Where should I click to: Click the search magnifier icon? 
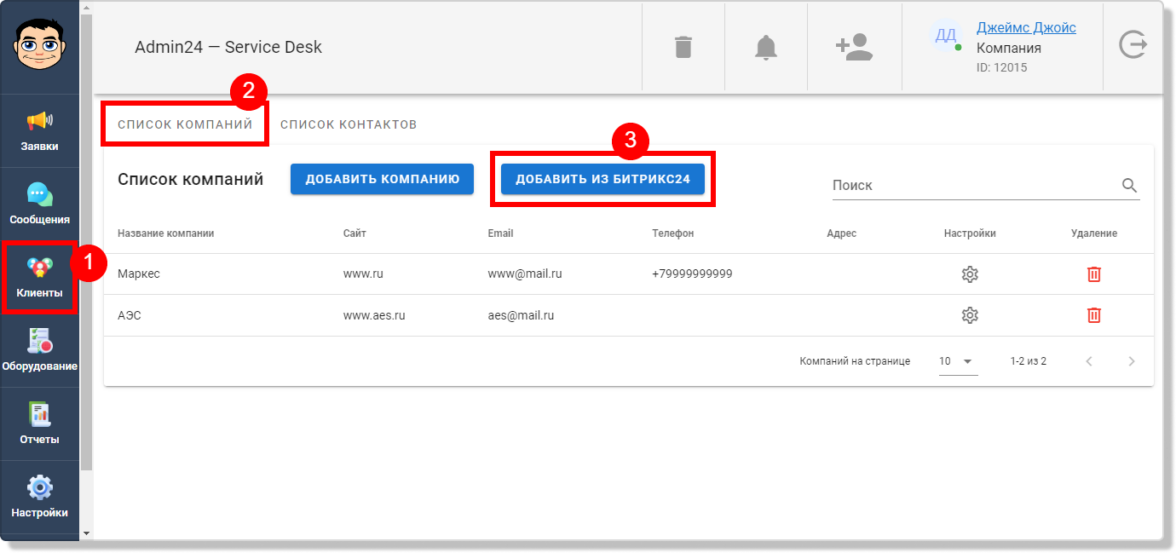click(x=1130, y=185)
